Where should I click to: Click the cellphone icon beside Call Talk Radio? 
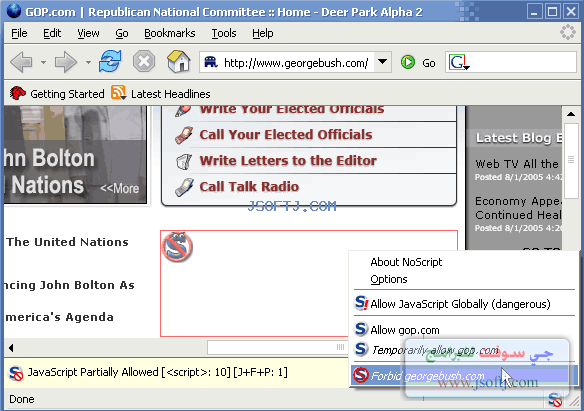pyautogui.click(x=184, y=187)
